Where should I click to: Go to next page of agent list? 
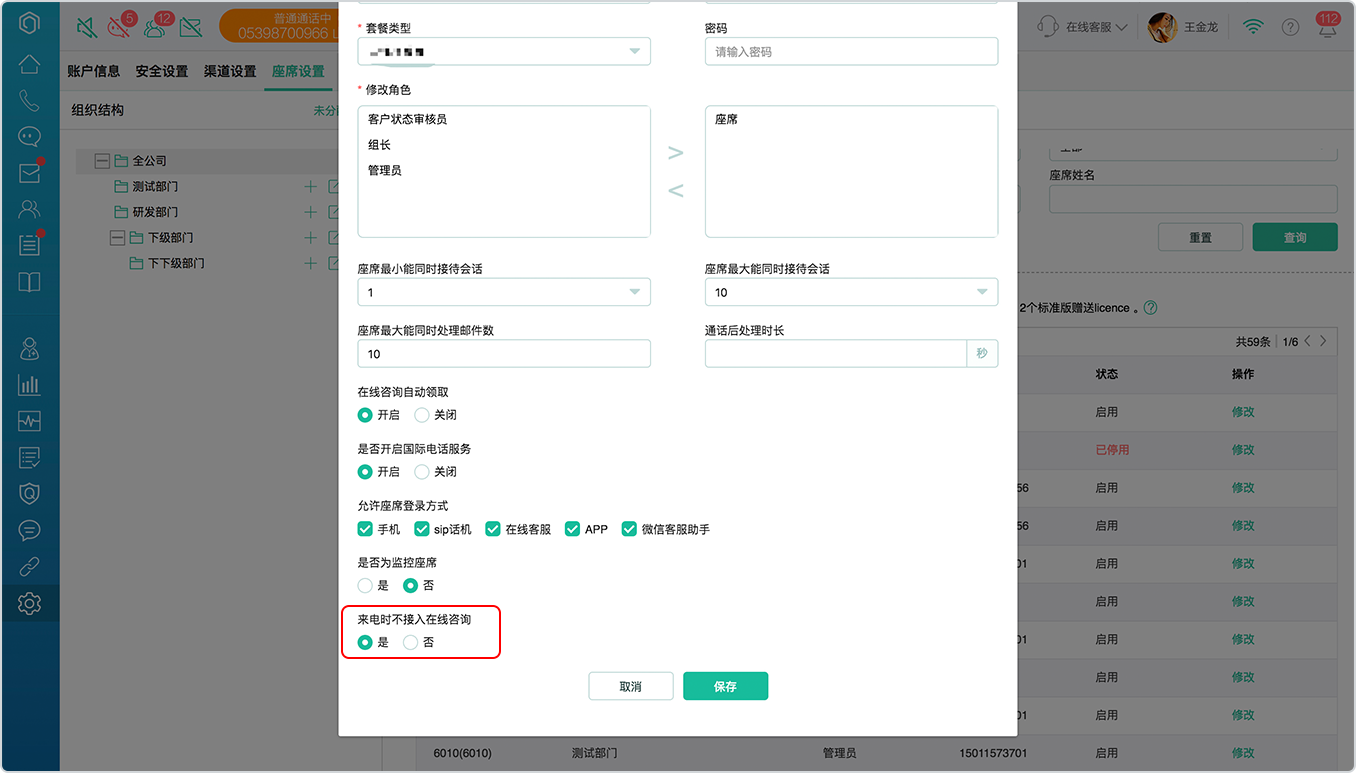click(x=1324, y=341)
